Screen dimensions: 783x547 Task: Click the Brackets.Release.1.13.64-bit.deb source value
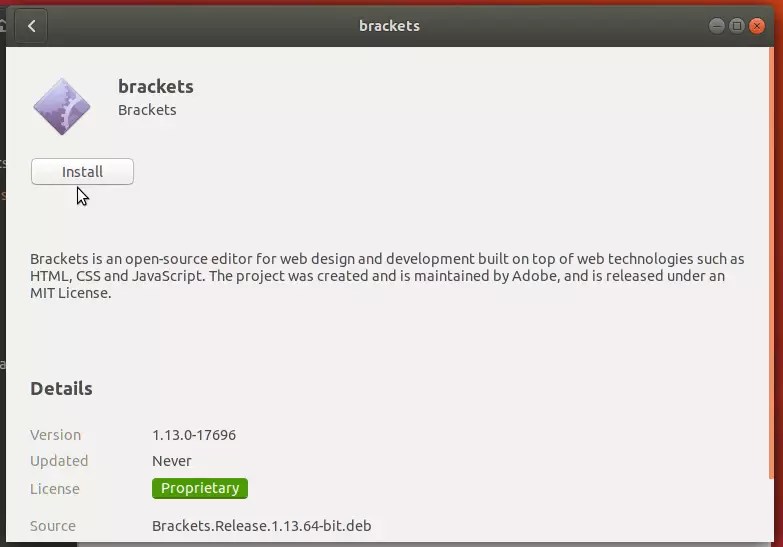(262, 526)
